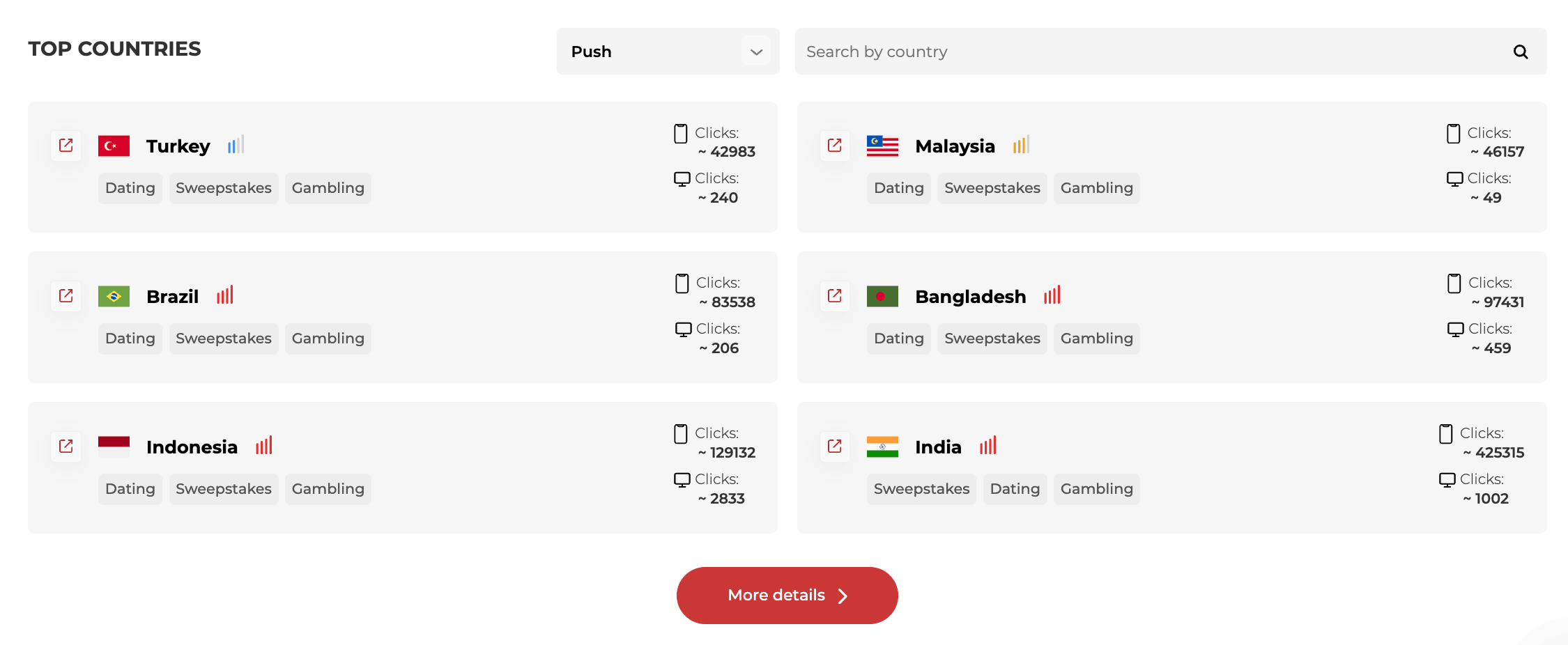Click Brazil's red traffic bars icon
Screen dimensions: 1568x645
[224, 295]
